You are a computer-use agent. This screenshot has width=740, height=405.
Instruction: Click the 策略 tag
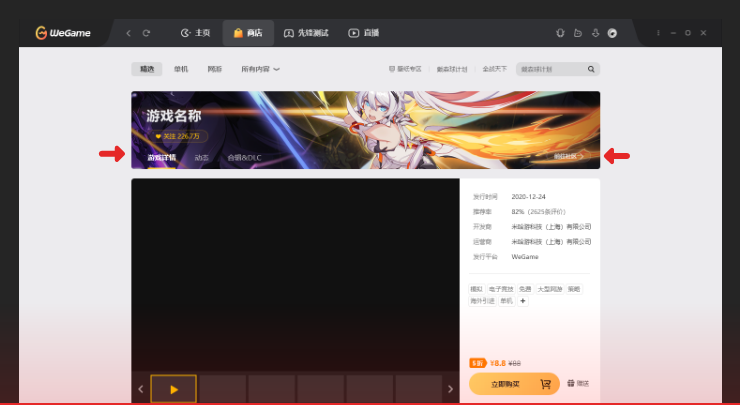tap(574, 289)
